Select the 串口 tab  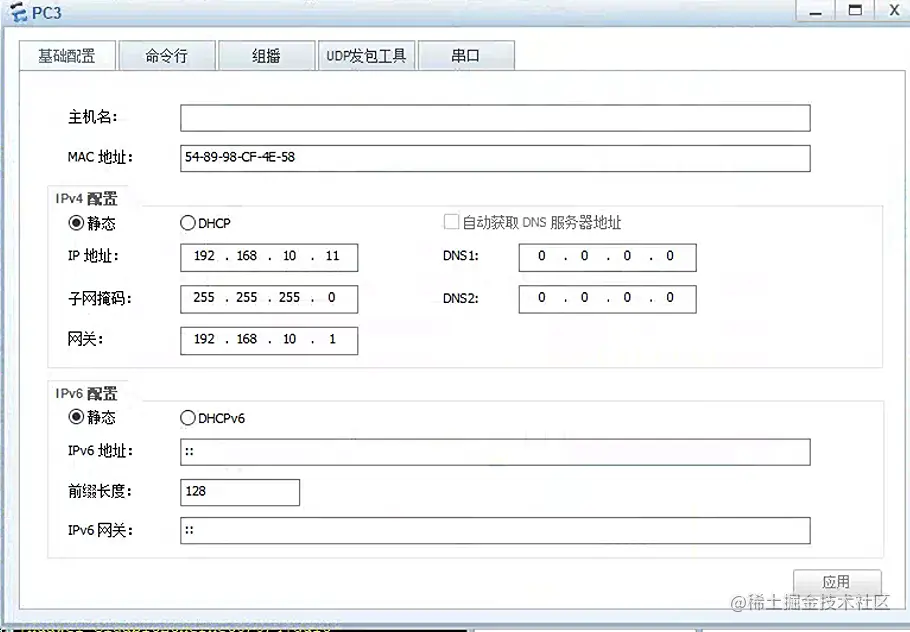click(466, 56)
